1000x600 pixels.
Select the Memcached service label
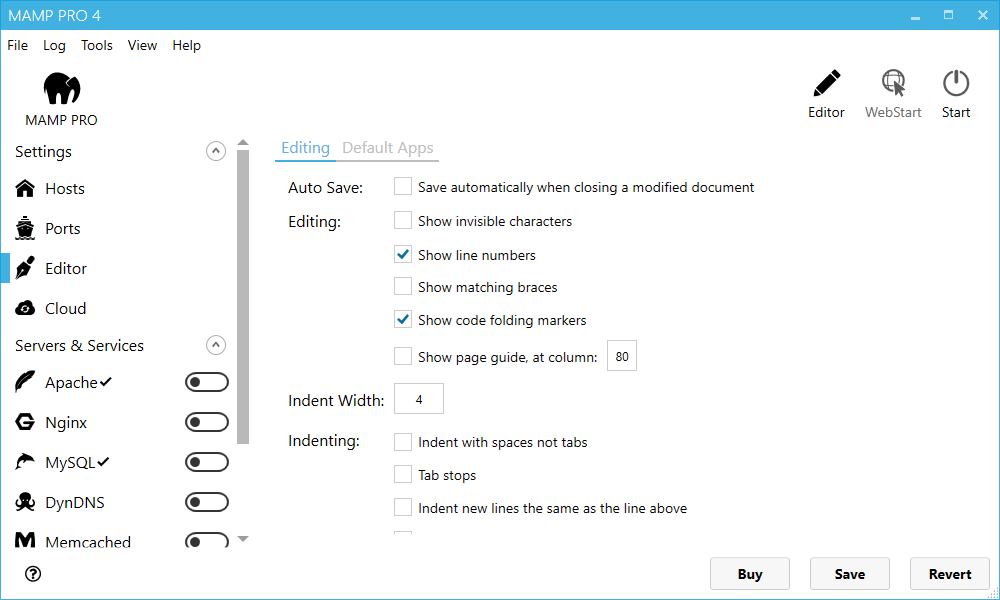(x=88, y=541)
